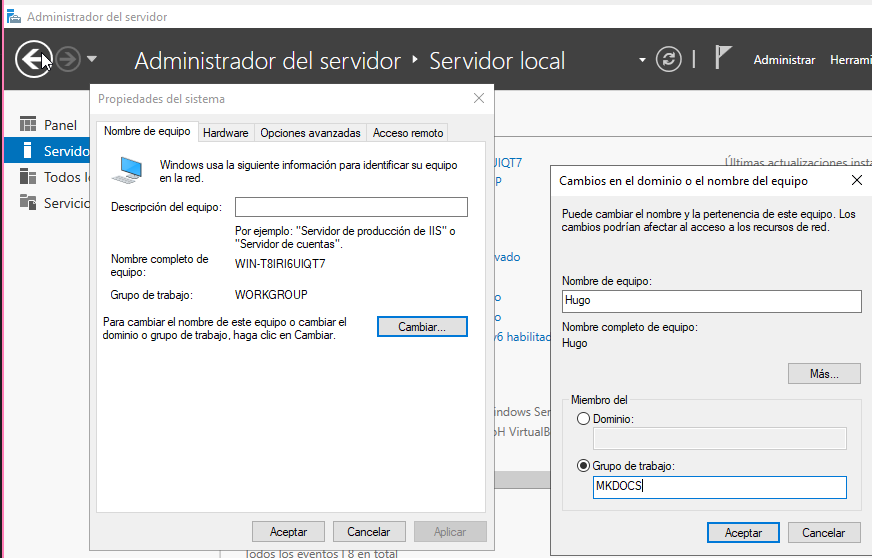Expand dropdown arrow beside refresh icon

click(643, 61)
